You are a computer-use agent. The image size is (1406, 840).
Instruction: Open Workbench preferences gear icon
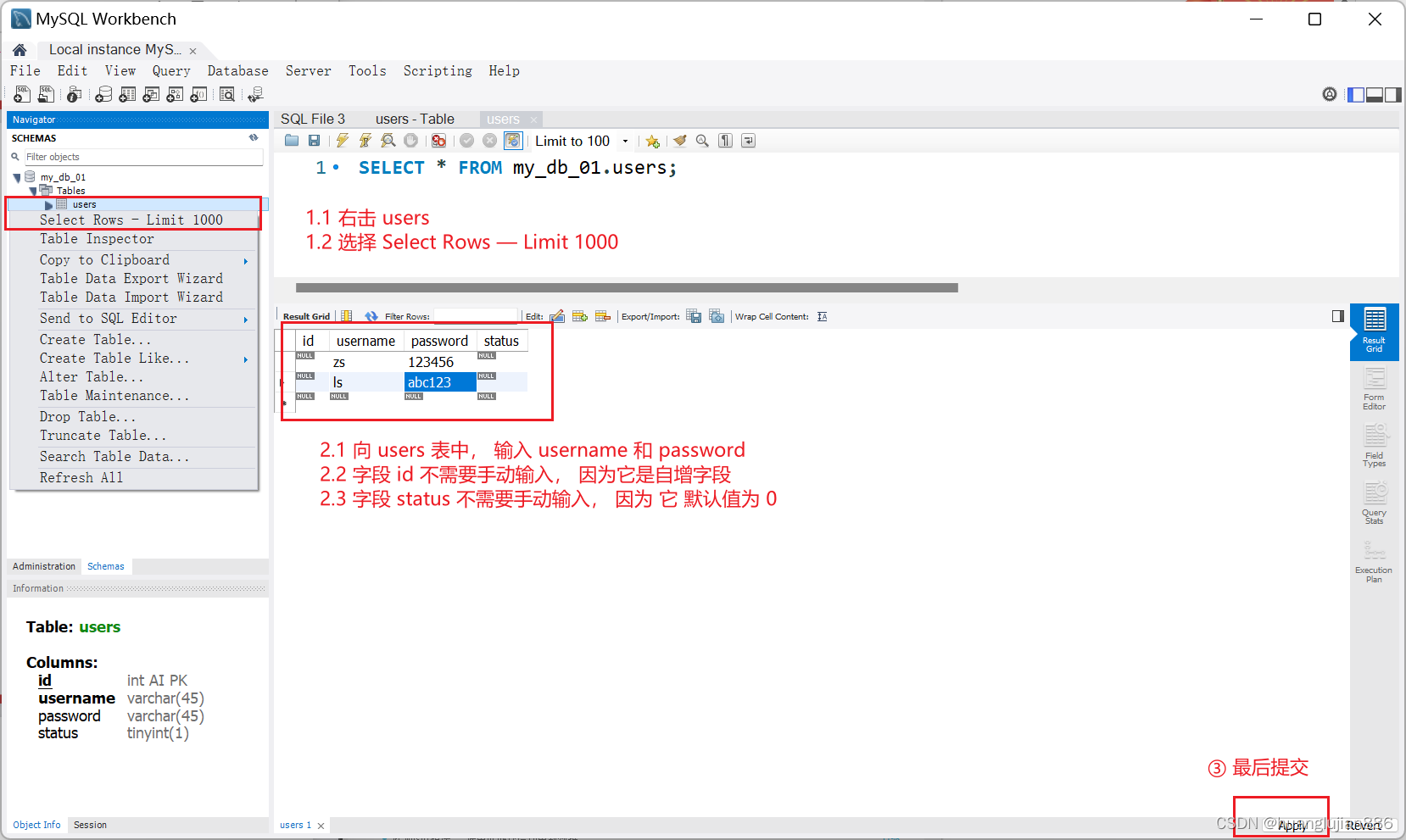coord(1330,94)
